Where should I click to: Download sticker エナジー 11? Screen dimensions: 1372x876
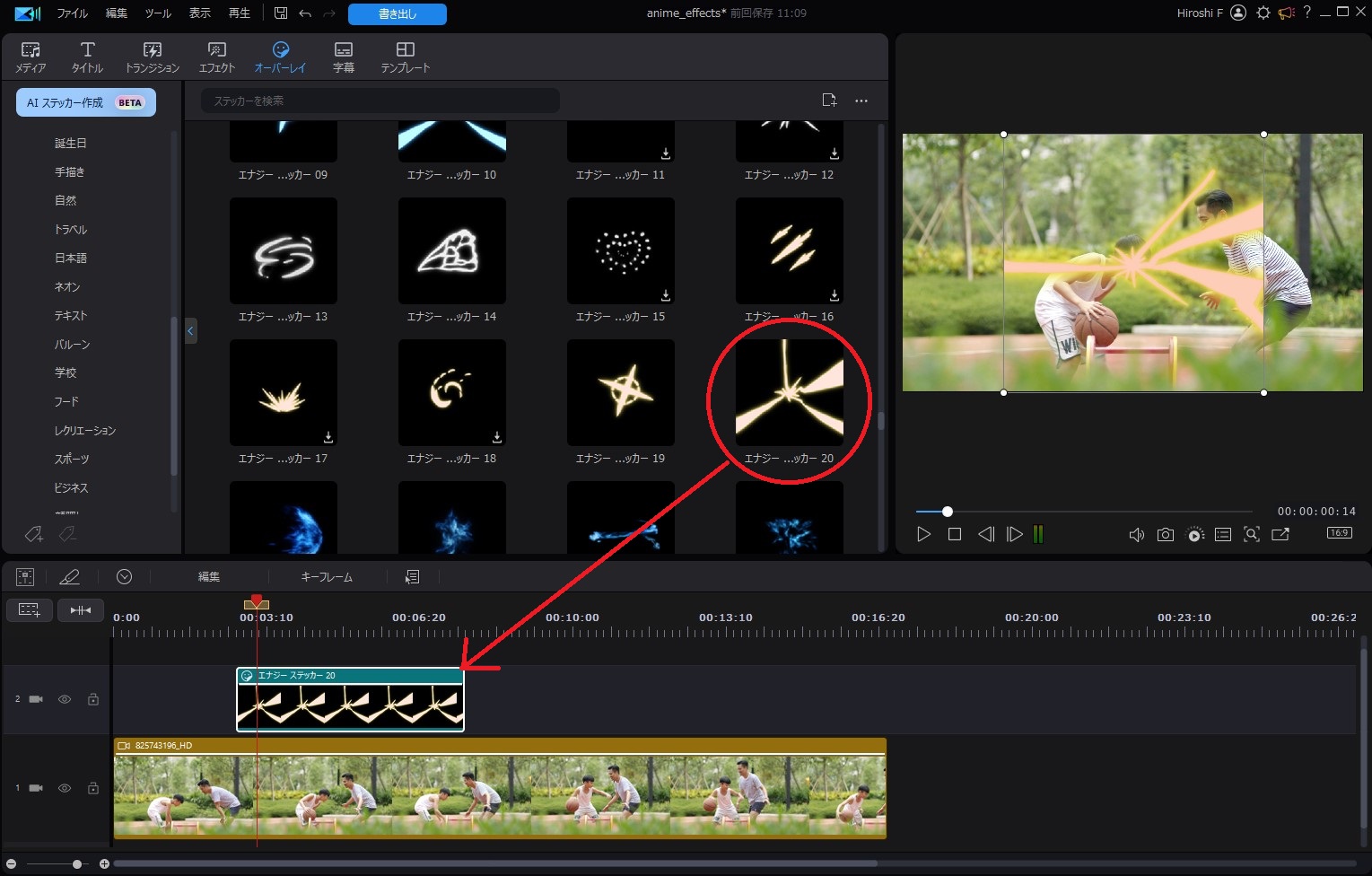pos(666,153)
